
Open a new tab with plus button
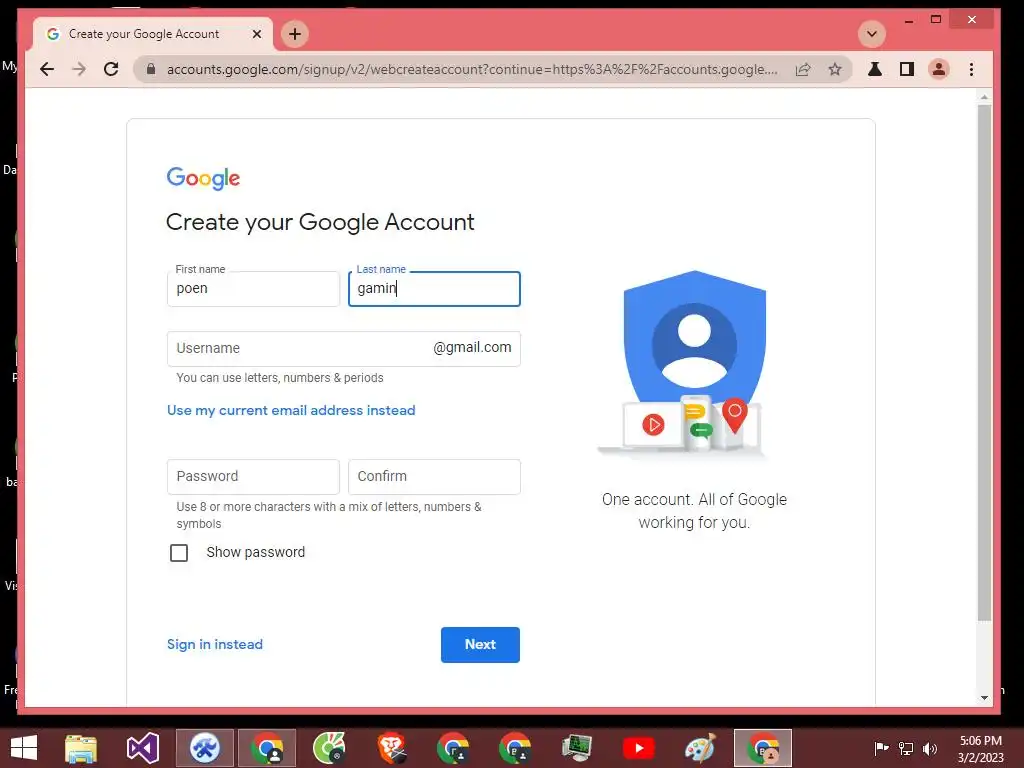[295, 34]
